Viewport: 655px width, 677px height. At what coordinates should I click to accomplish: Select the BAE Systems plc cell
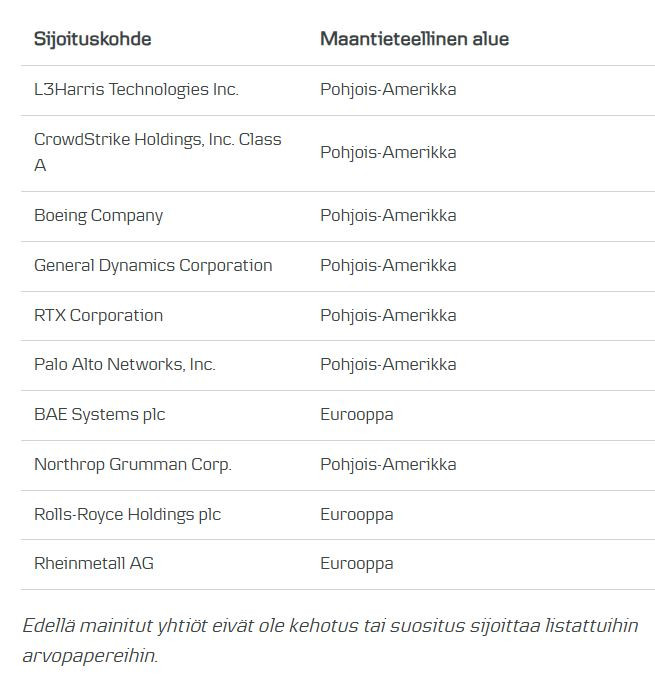click(100, 414)
